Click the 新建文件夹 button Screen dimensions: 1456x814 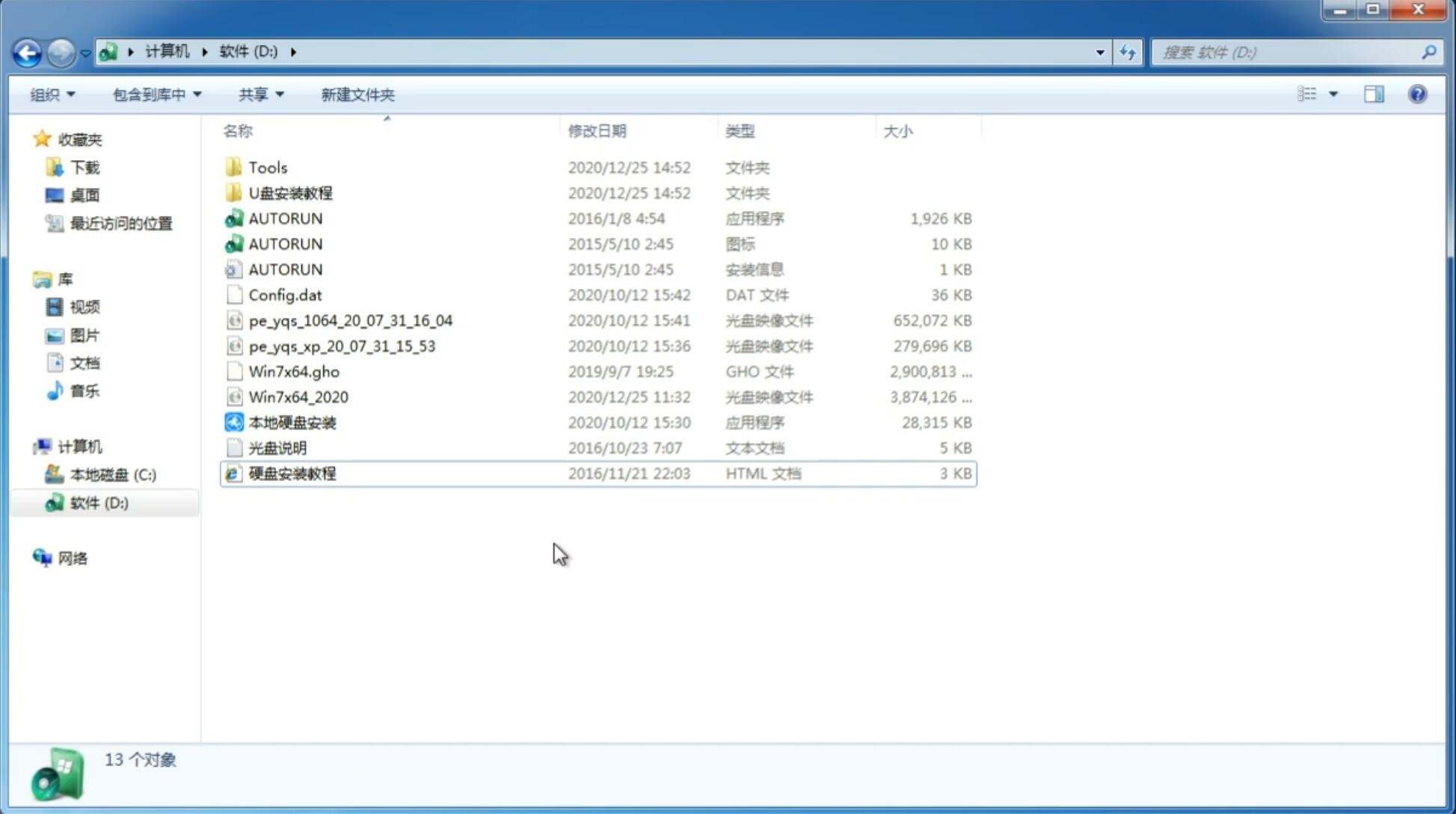(x=357, y=94)
